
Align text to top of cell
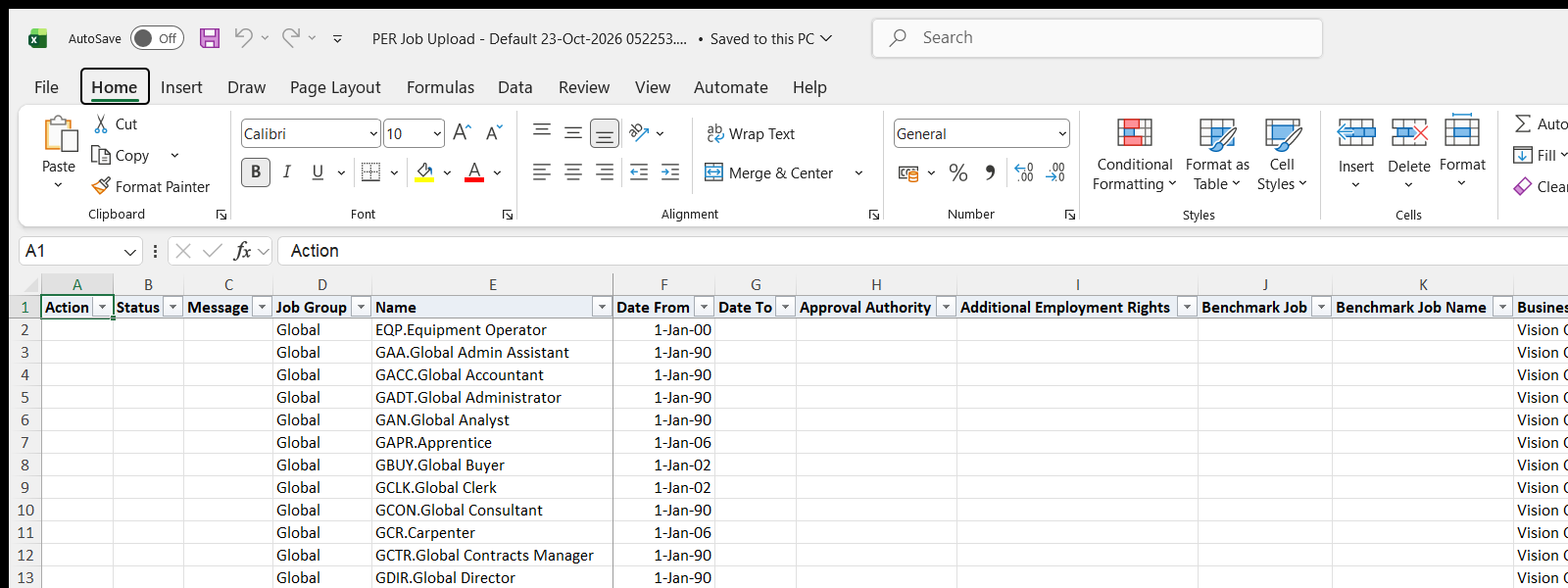point(542,133)
